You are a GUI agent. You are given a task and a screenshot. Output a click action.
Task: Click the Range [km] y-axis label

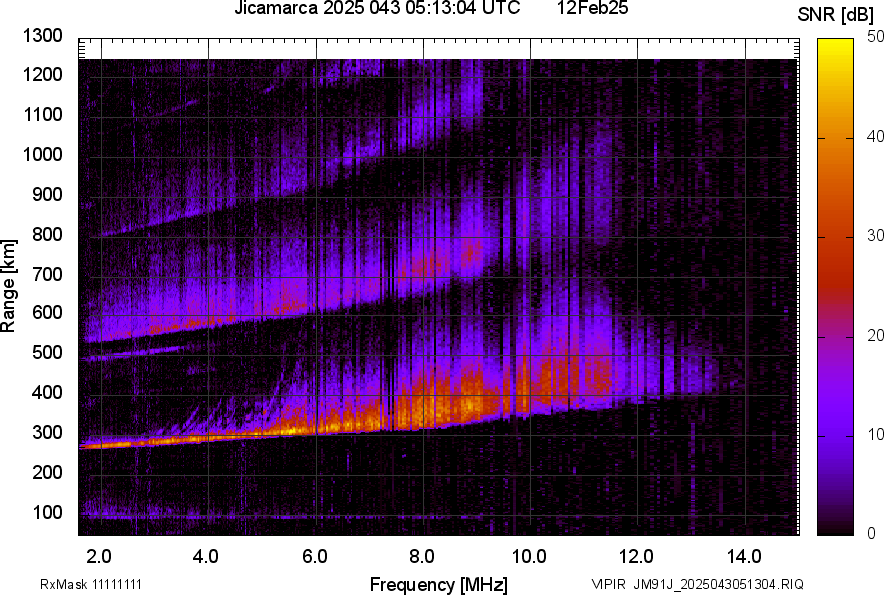coord(11,287)
